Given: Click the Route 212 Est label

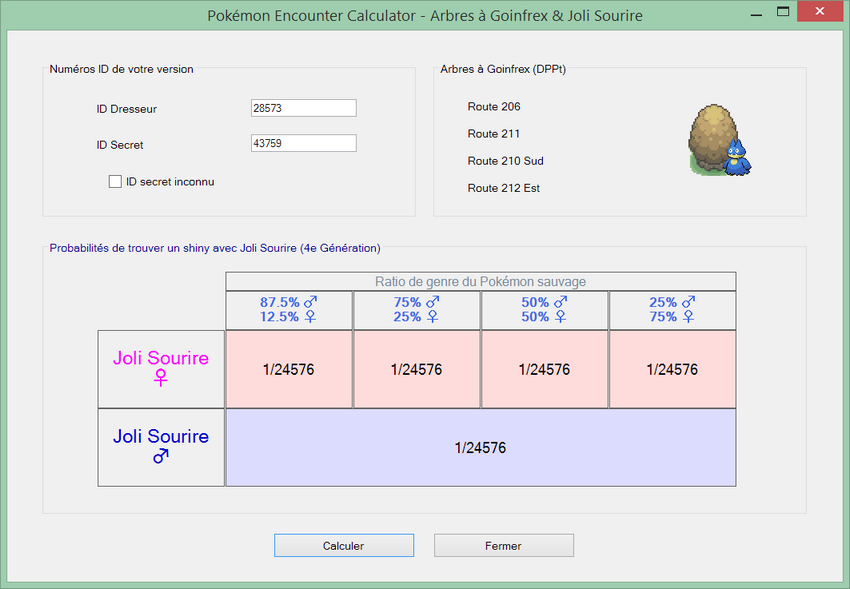Looking at the screenshot, I should (503, 188).
